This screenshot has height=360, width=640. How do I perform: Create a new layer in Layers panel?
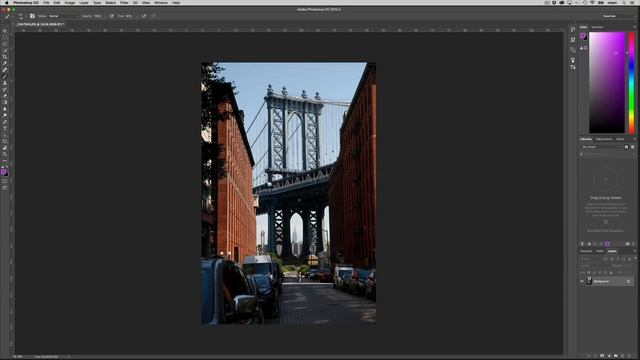622,356
